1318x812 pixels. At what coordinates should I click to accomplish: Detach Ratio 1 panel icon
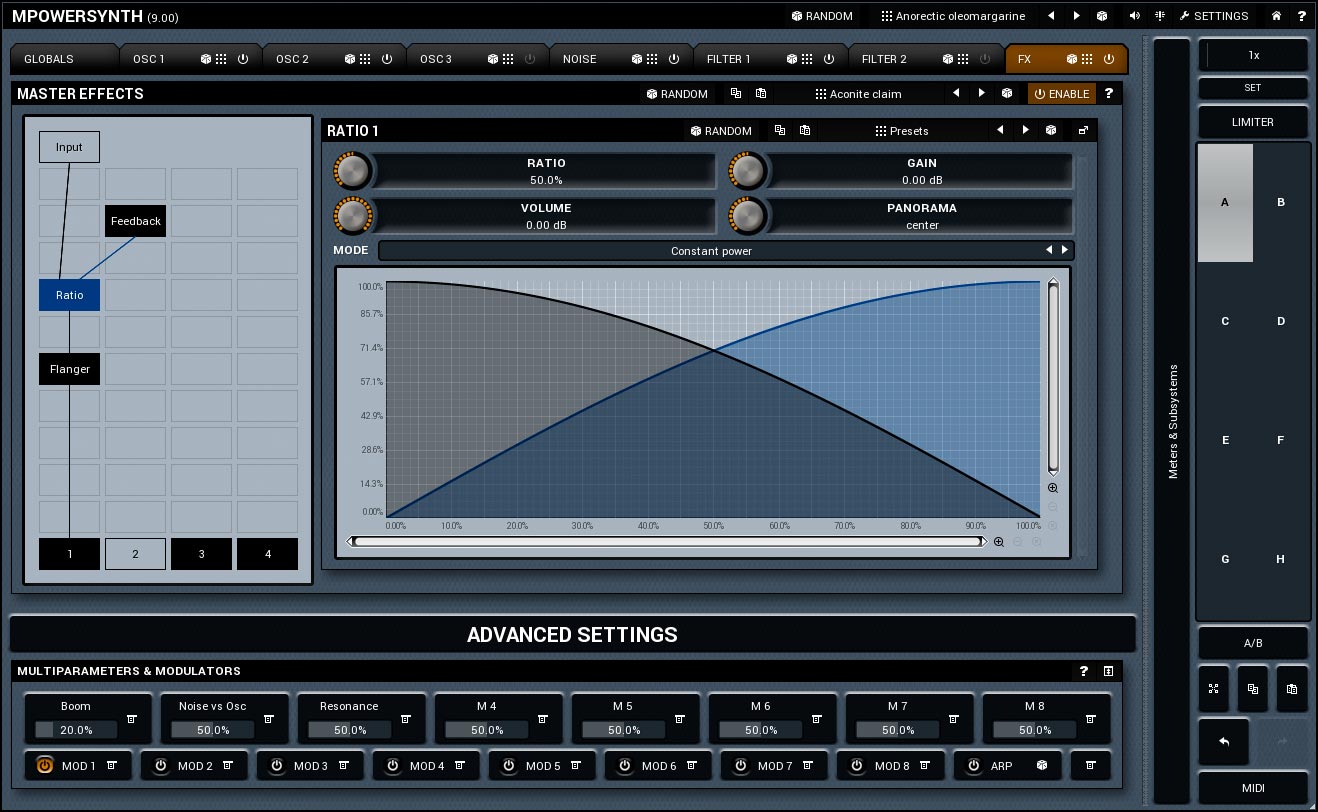click(x=1082, y=131)
